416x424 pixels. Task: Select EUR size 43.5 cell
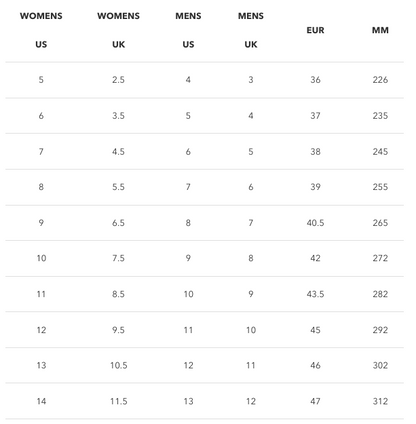coord(315,294)
